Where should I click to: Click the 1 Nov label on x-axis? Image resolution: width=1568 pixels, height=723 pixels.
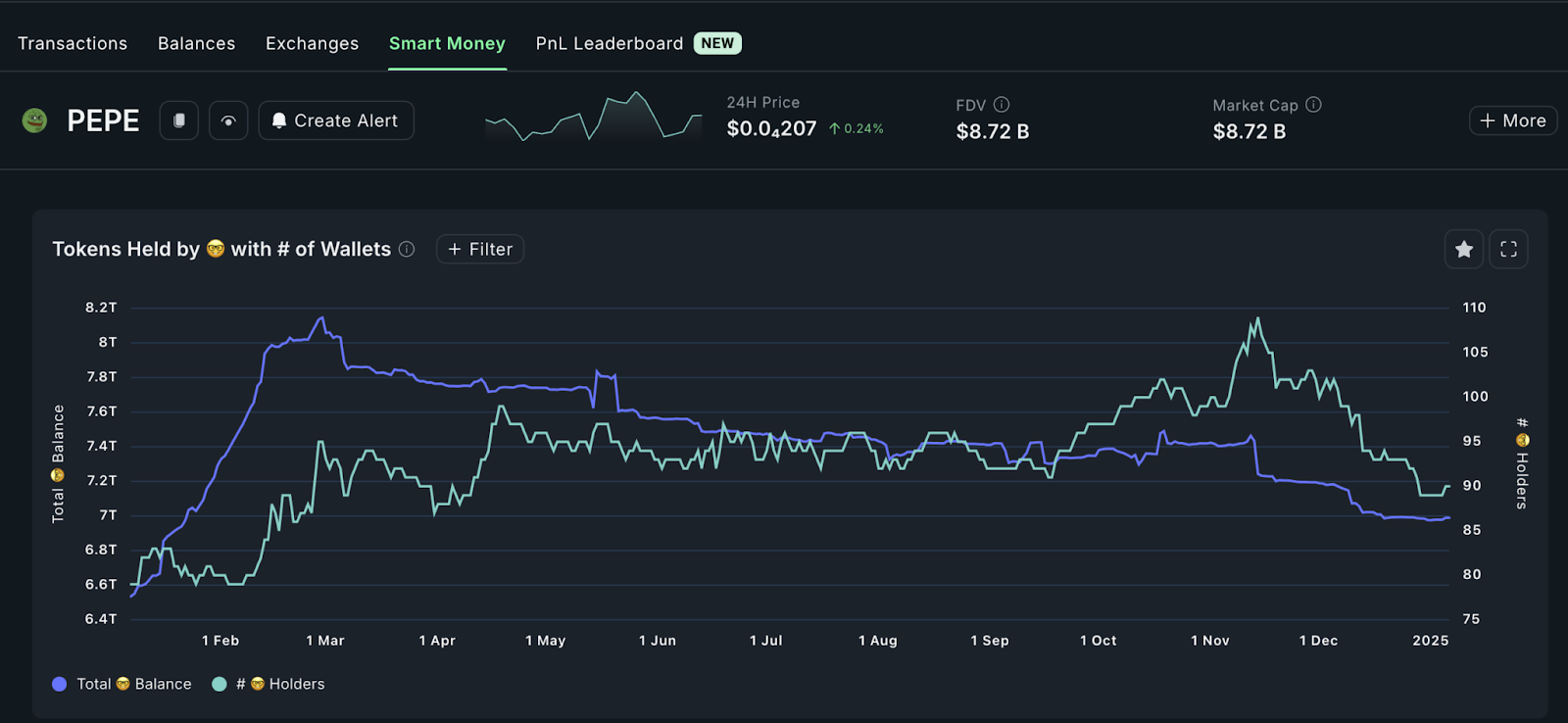tap(1210, 641)
